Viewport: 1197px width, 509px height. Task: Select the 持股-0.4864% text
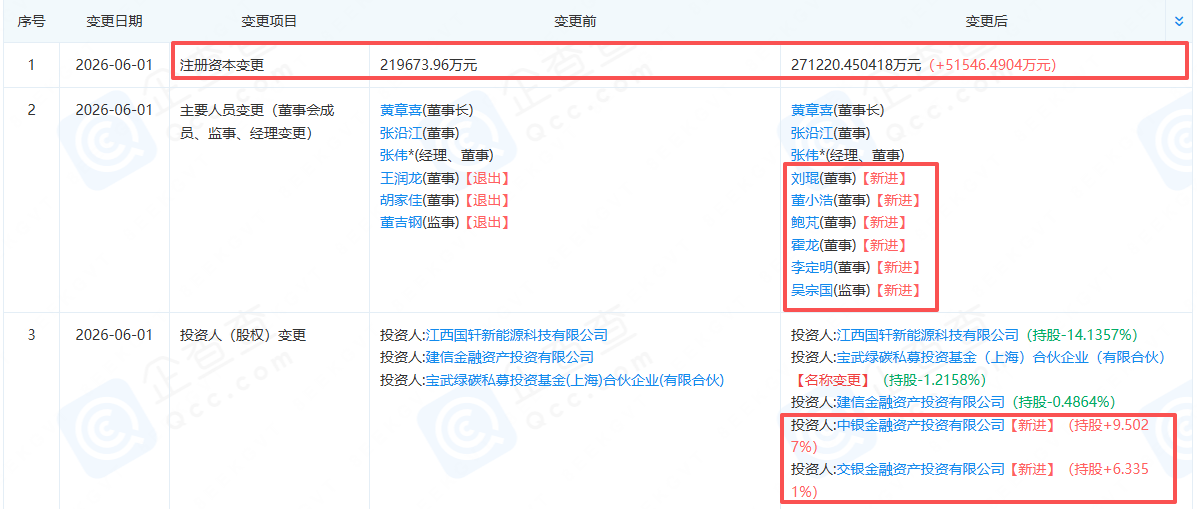click(x=1065, y=401)
